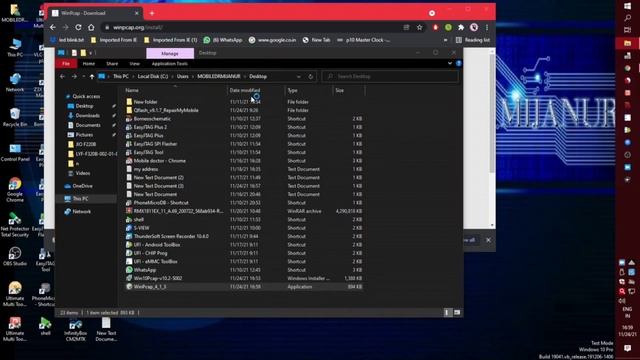Select EasyJTAG Plus 2 shortcut

point(244,127)
